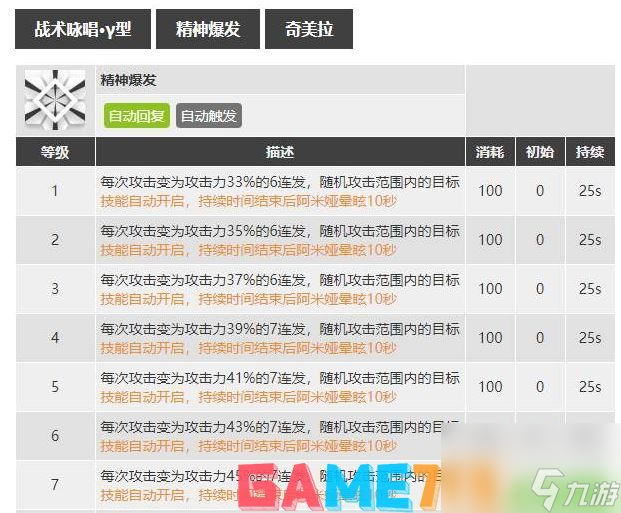This screenshot has height=513, width=621.
Task: Click the green 自动回复 tag
Action: pos(137,116)
